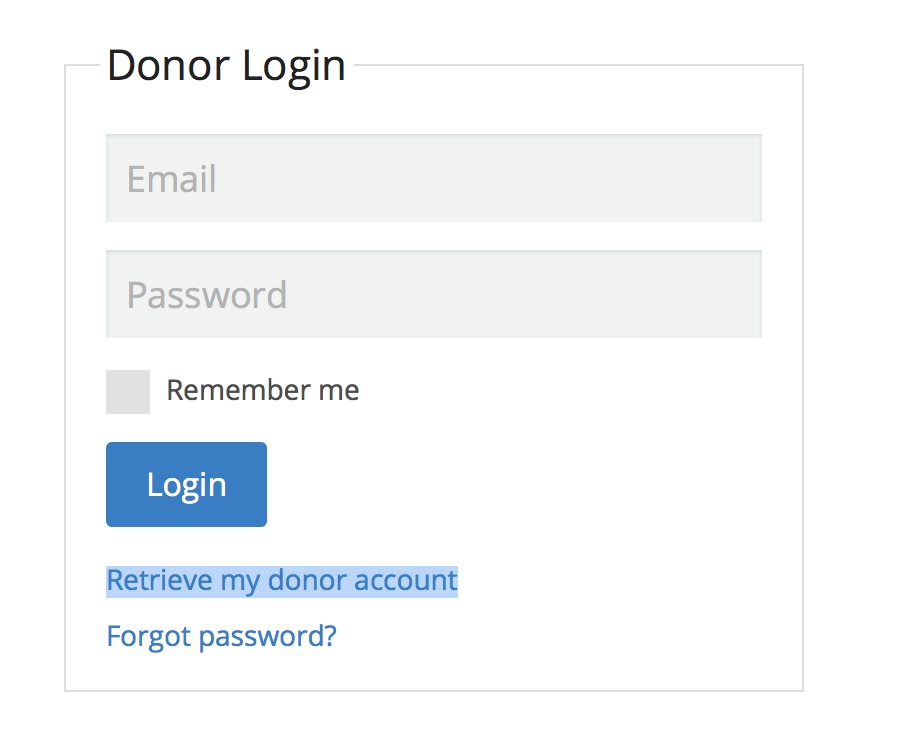
Task: Place cursor in the Email placeholder box
Action: click(x=433, y=178)
